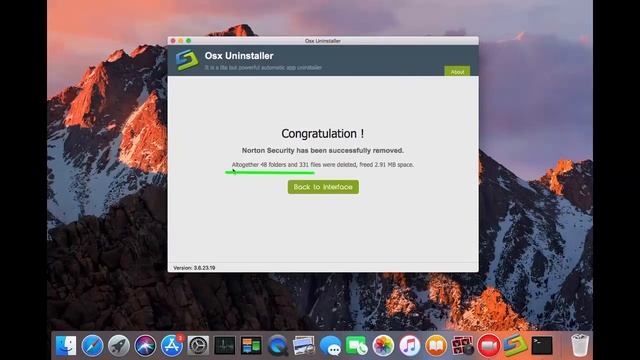Open Mission Control in the dock
Screen dimensions: 640x360
coord(251,345)
